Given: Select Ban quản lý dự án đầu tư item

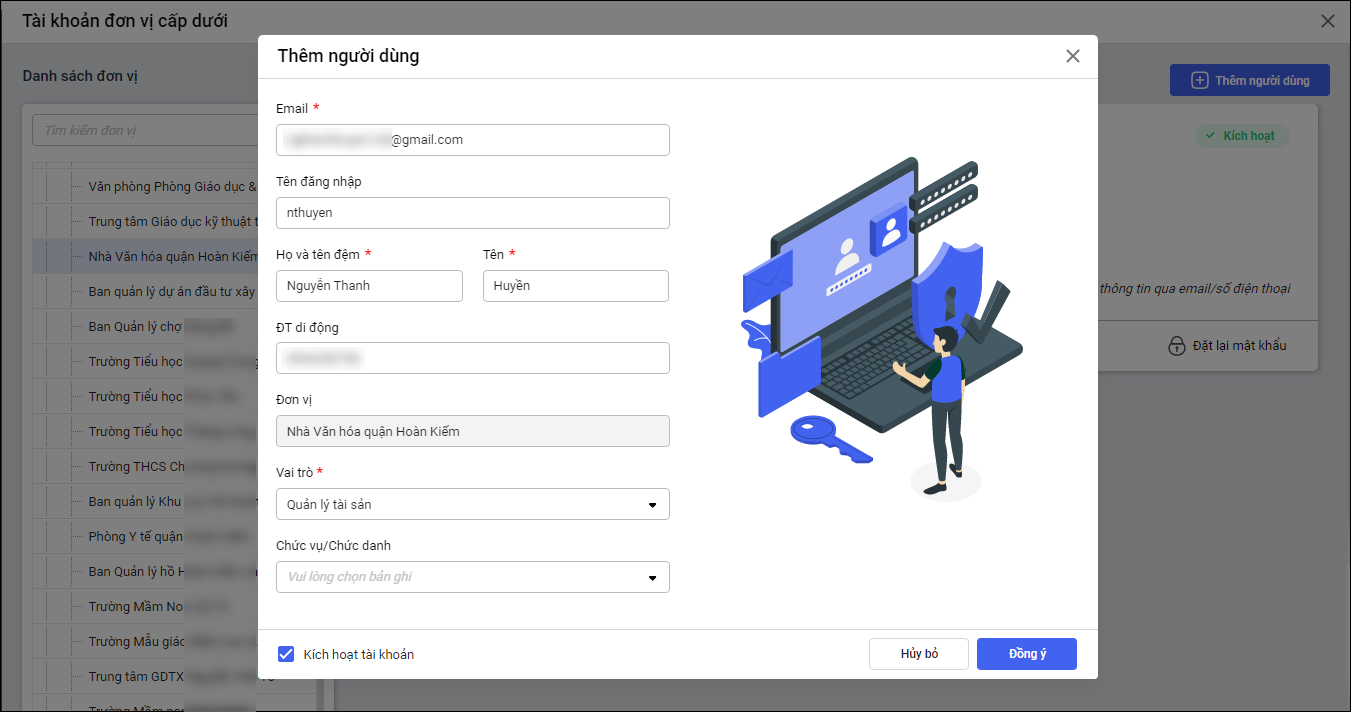Looking at the screenshot, I should click(173, 291).
